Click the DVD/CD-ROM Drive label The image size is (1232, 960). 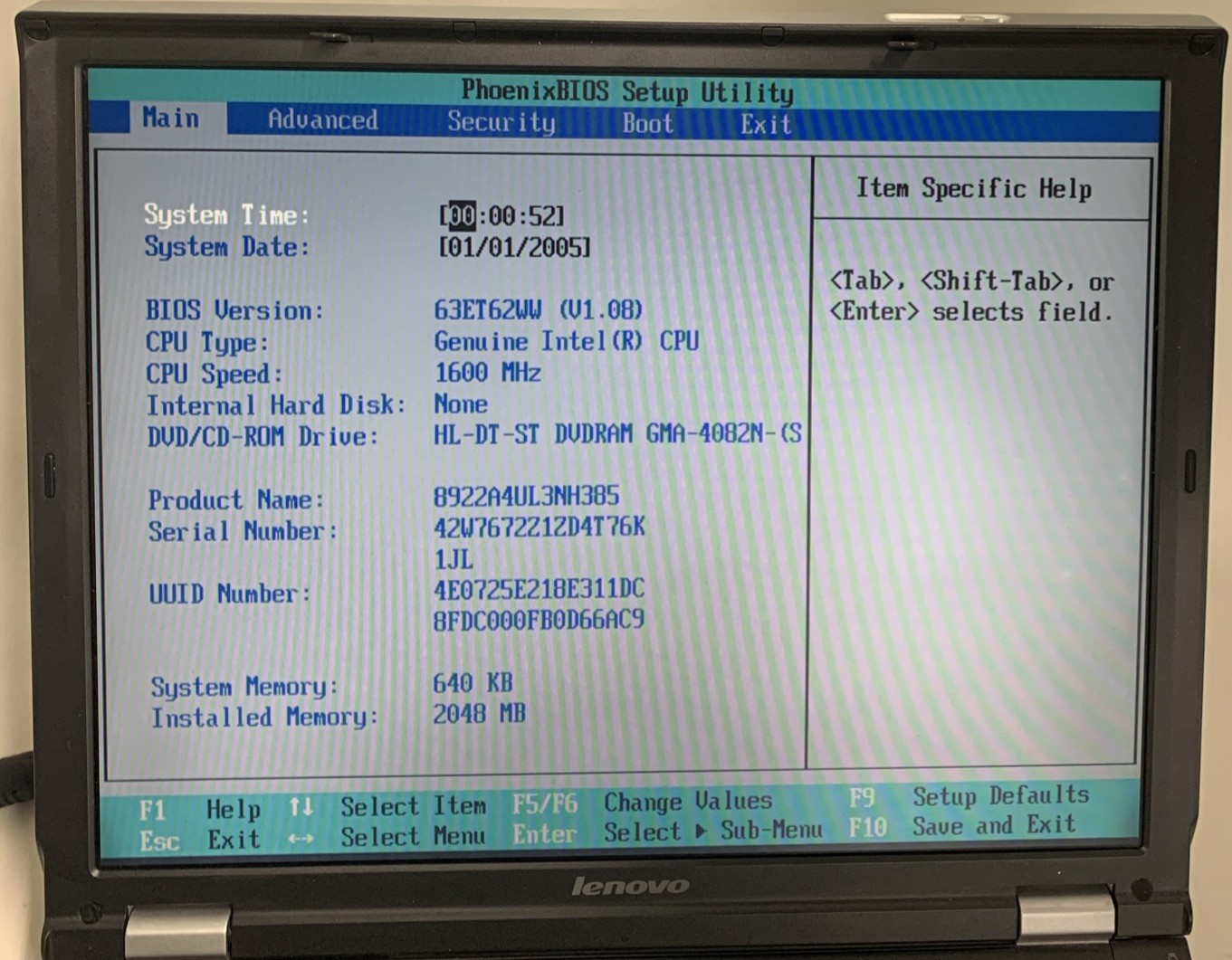click(x=263, y=437)
